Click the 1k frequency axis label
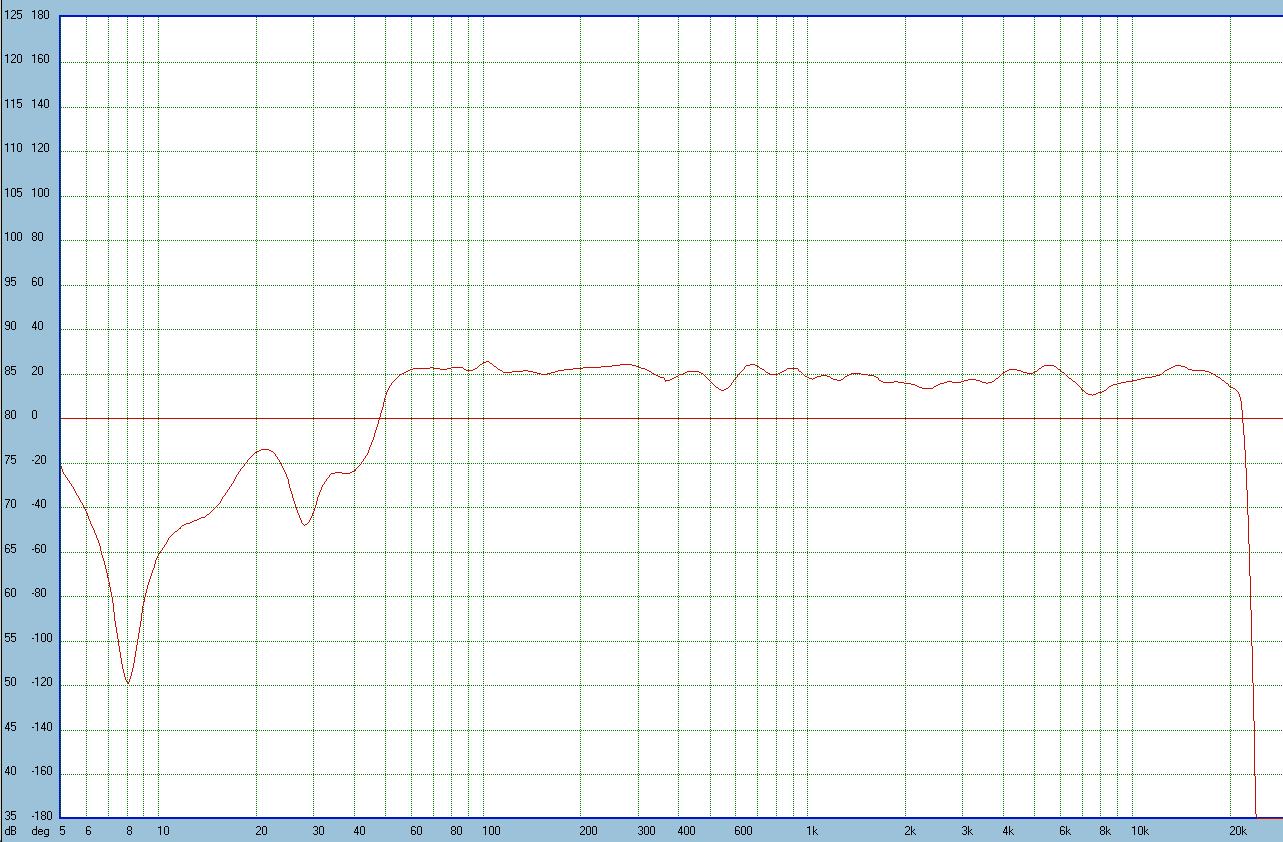The image size is (1283, 842). point(812,831)
